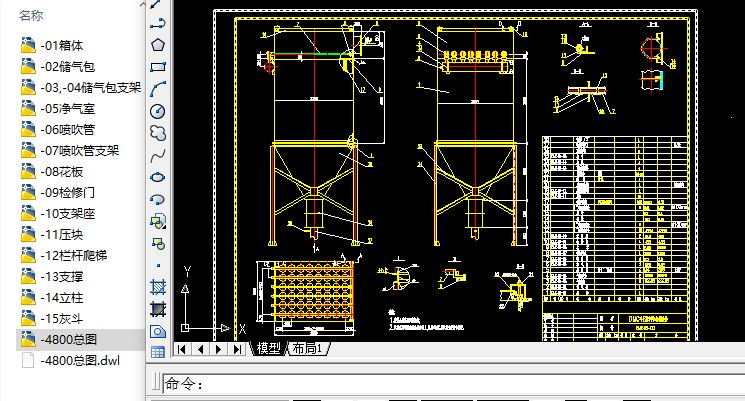Select the Revision Cloud tool
The height and width of the screenshot is (401, 745).
pyautogui.click(x=157, y=132)
